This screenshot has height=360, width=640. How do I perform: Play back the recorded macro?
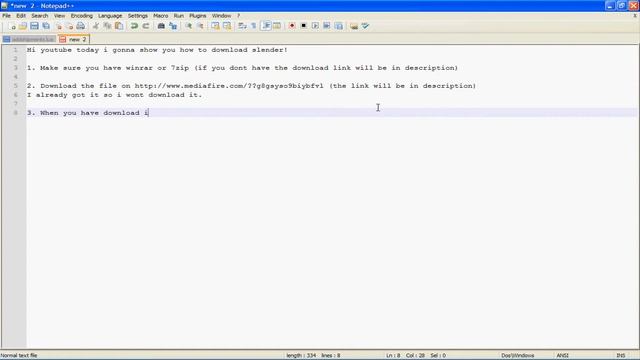315,26
